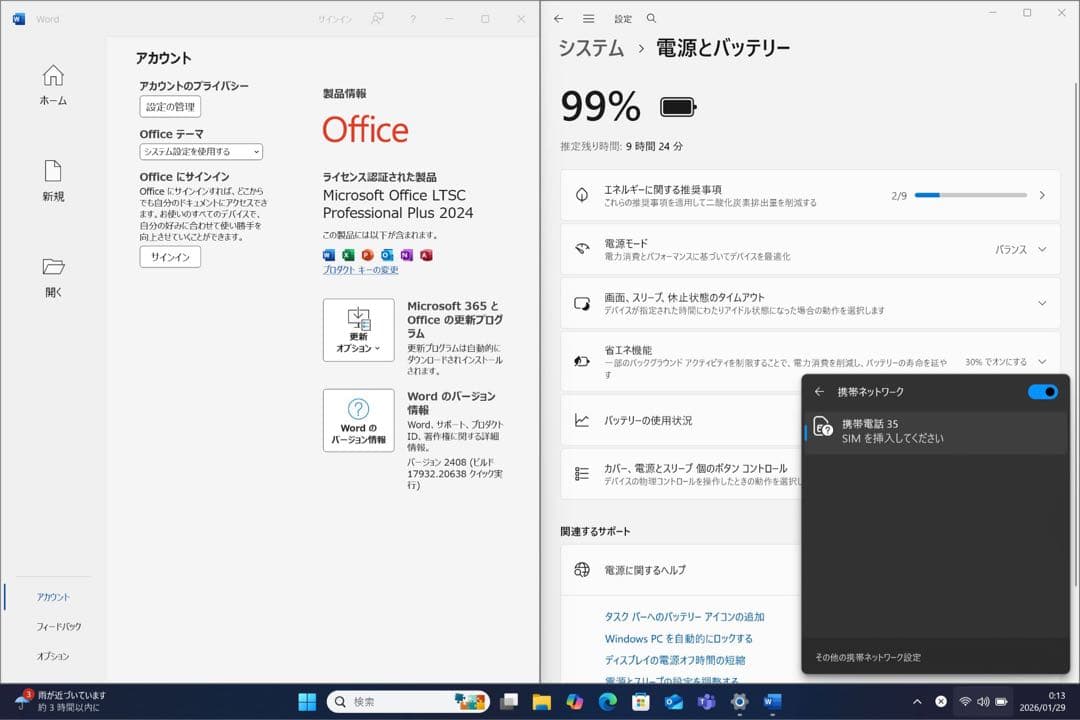Switch to the フィードバック menu item
Image resolution: width=1080 pixels, height=720 pixels.
(x=53, y=625)
